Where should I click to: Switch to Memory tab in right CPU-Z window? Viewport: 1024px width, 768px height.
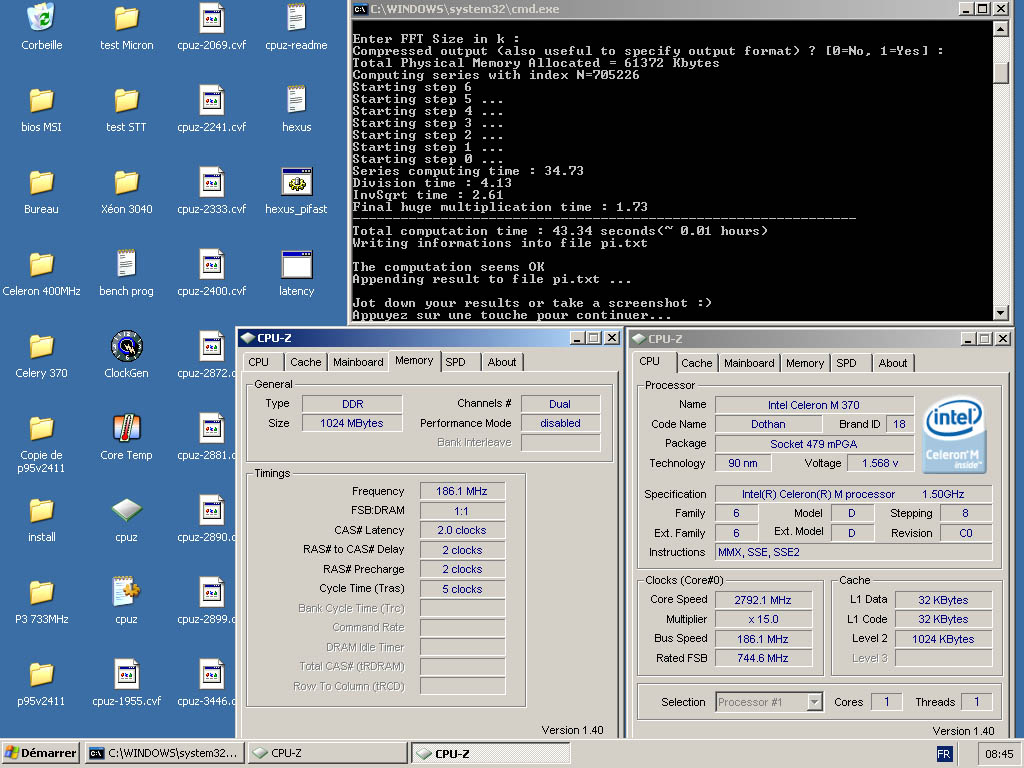(x=805, y=363)
